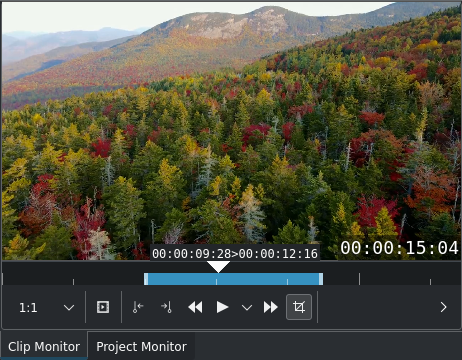The image size is (462, 360).
Task: Switch to the Project Monitor tab
Action: coord(141,346)
